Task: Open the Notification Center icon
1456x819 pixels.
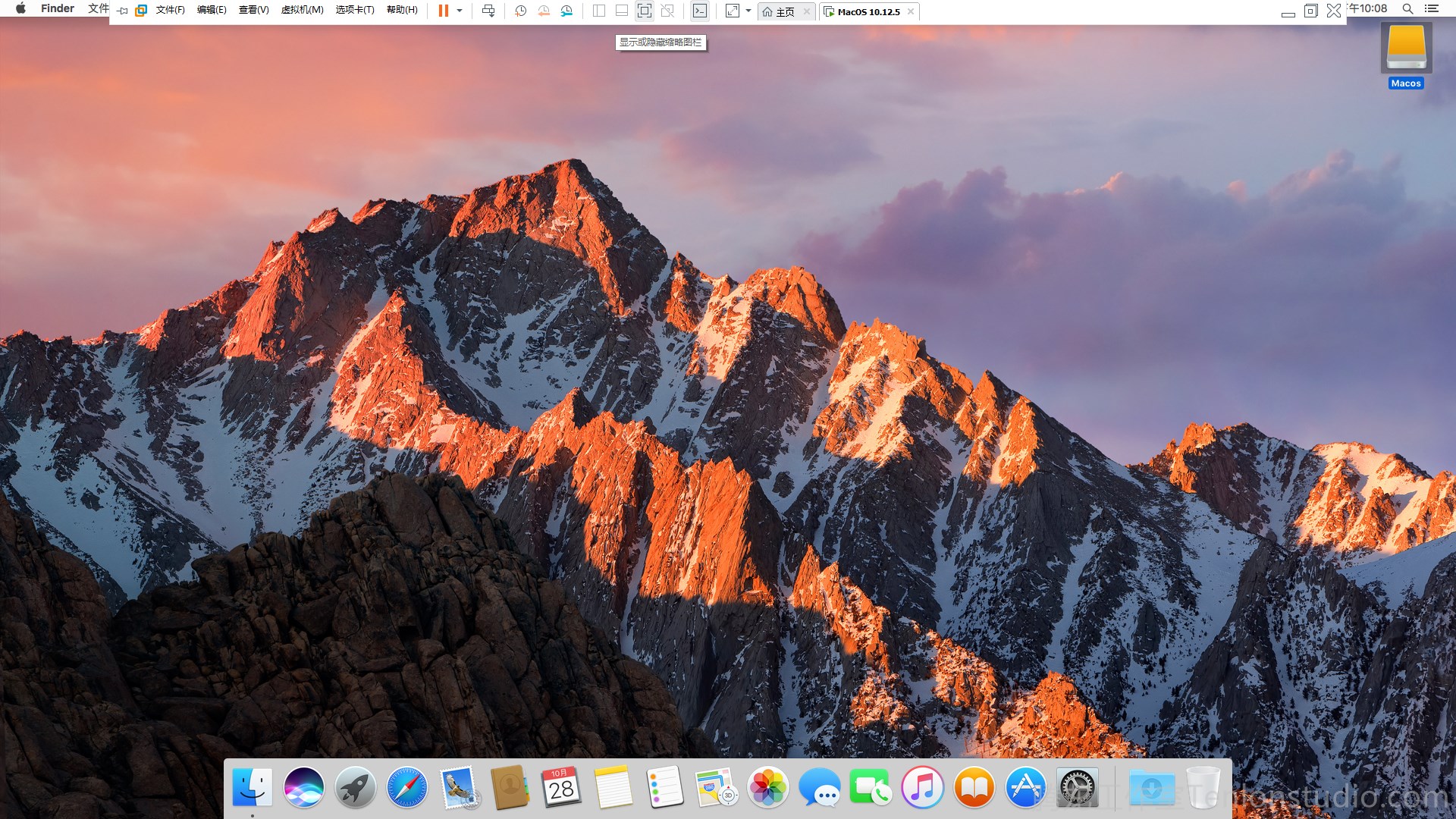Action: (x=1432, y=8)
